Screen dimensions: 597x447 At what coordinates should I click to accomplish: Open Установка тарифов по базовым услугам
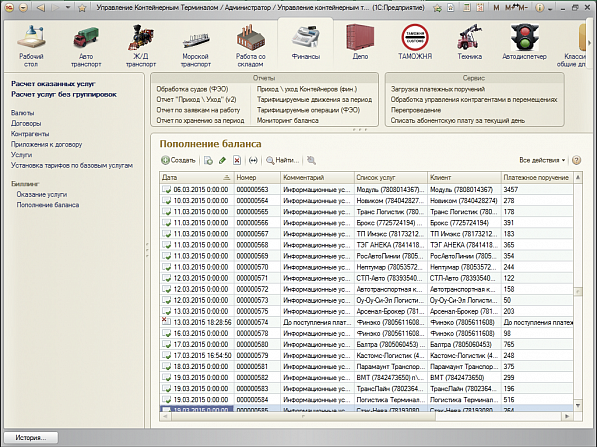click(x=72, y=166)
